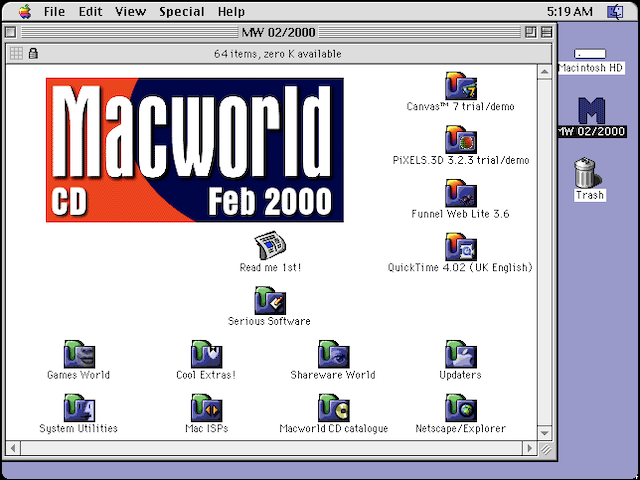Click the vertical scrollbar down arrow

point(544,433)
